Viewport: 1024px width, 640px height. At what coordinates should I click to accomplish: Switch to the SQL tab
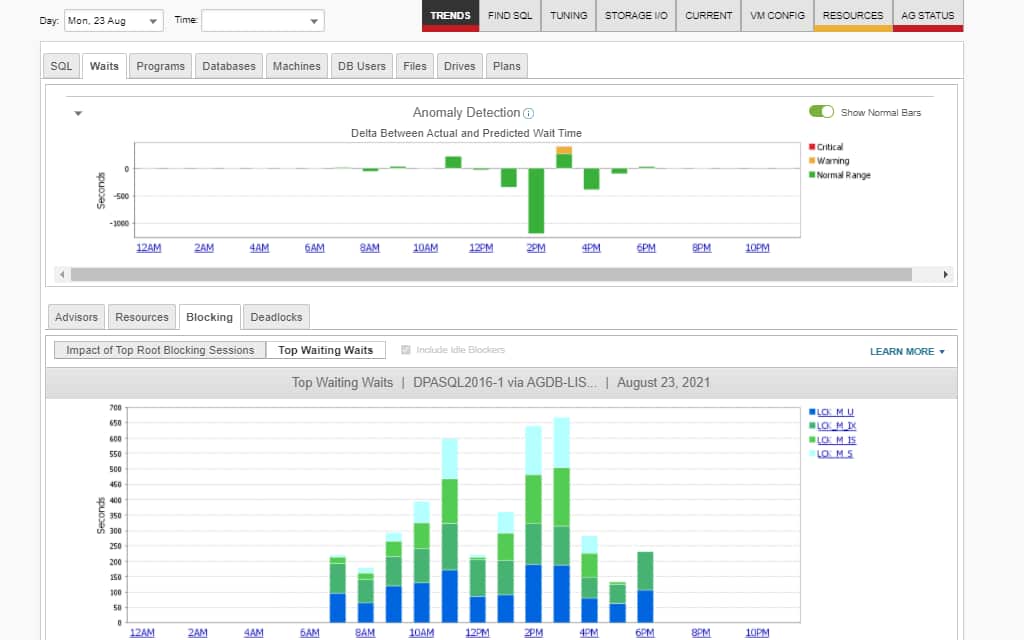click(60, 65)
